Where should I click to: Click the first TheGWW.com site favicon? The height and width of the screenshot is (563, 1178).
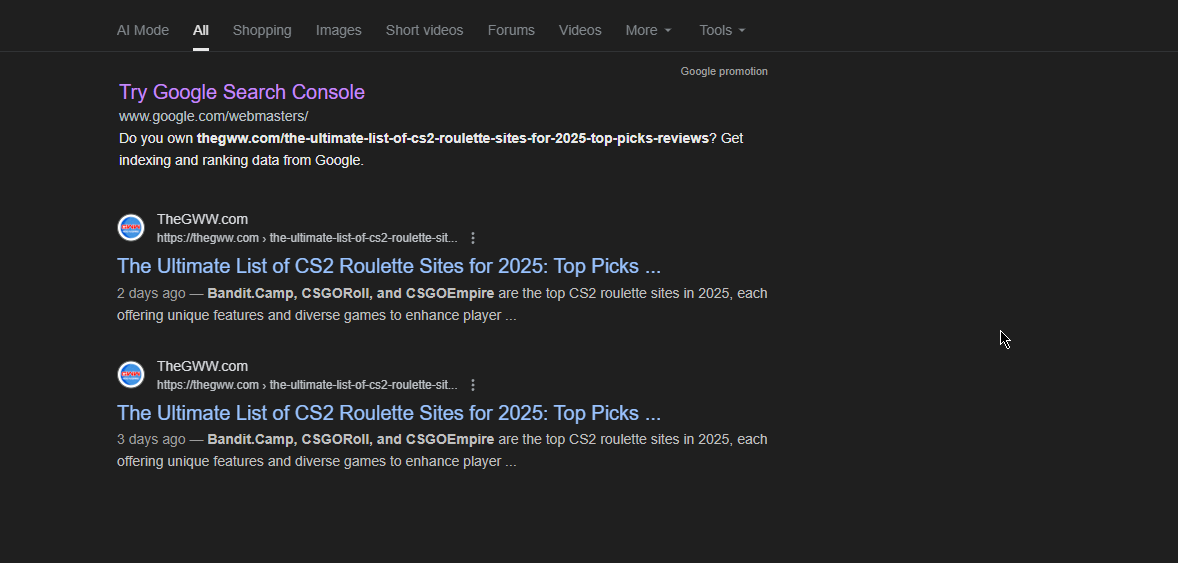[x=131, y=228]
